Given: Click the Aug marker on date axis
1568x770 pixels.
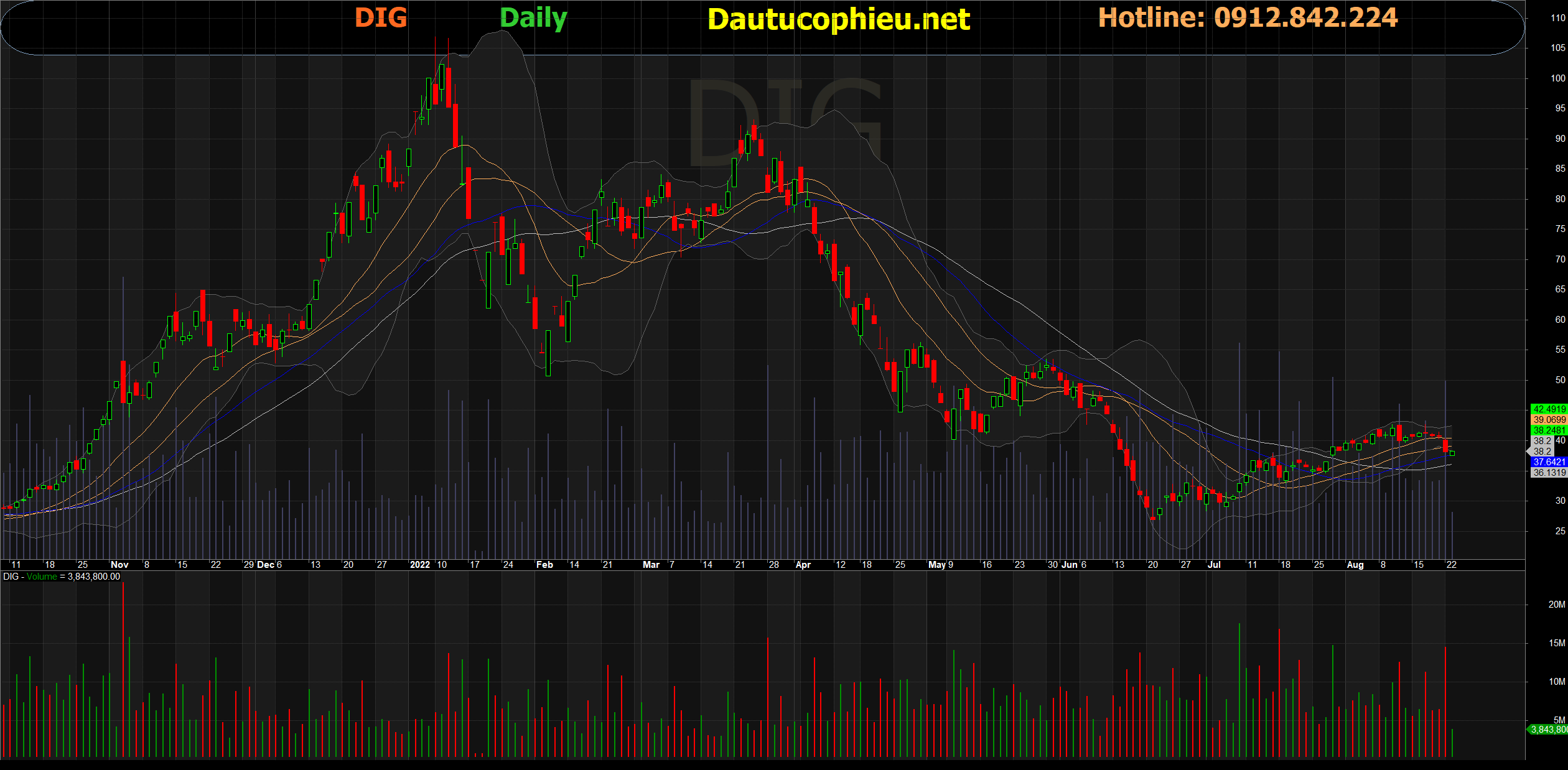Looking at the screenshot, I should click(1355, 565).
